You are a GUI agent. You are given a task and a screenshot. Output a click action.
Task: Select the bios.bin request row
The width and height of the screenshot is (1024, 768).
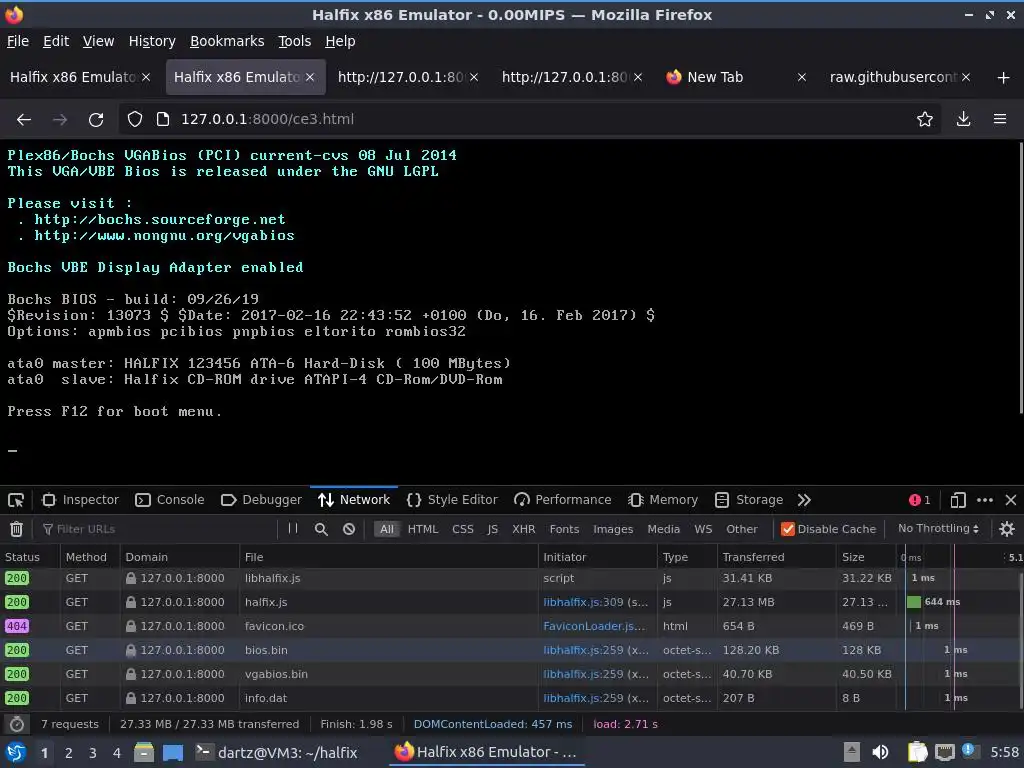[509, 650]
